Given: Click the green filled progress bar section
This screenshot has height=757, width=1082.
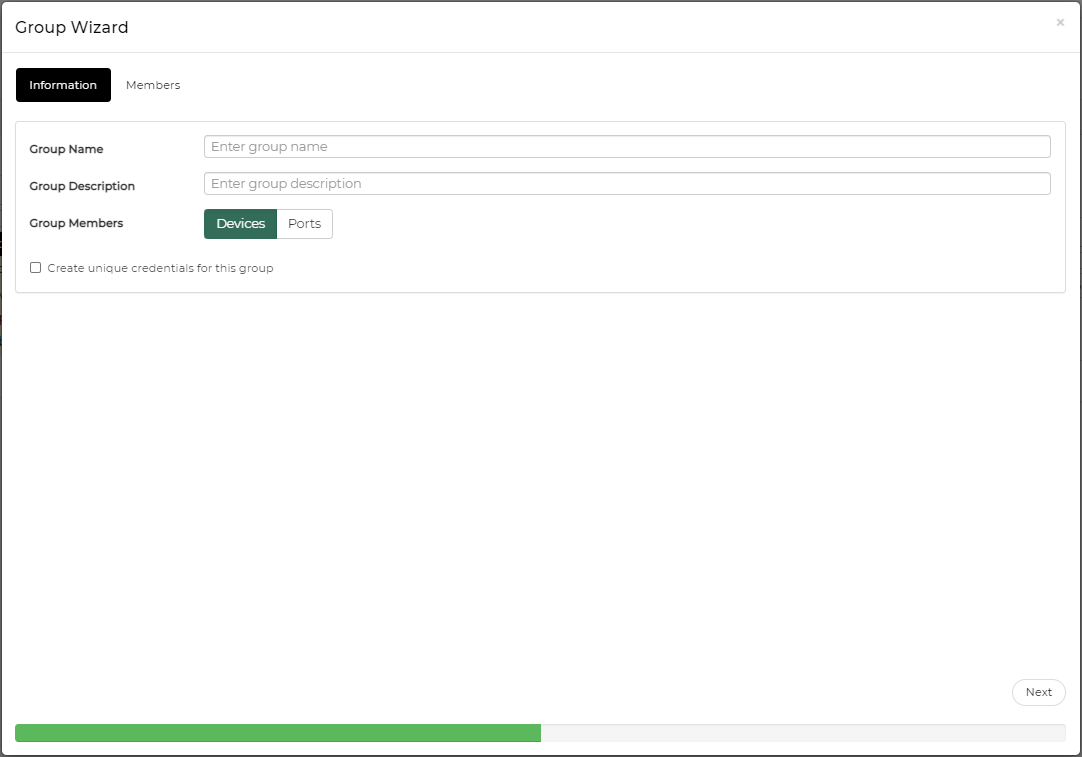Looking at the screenshot, I should (278, 733).
